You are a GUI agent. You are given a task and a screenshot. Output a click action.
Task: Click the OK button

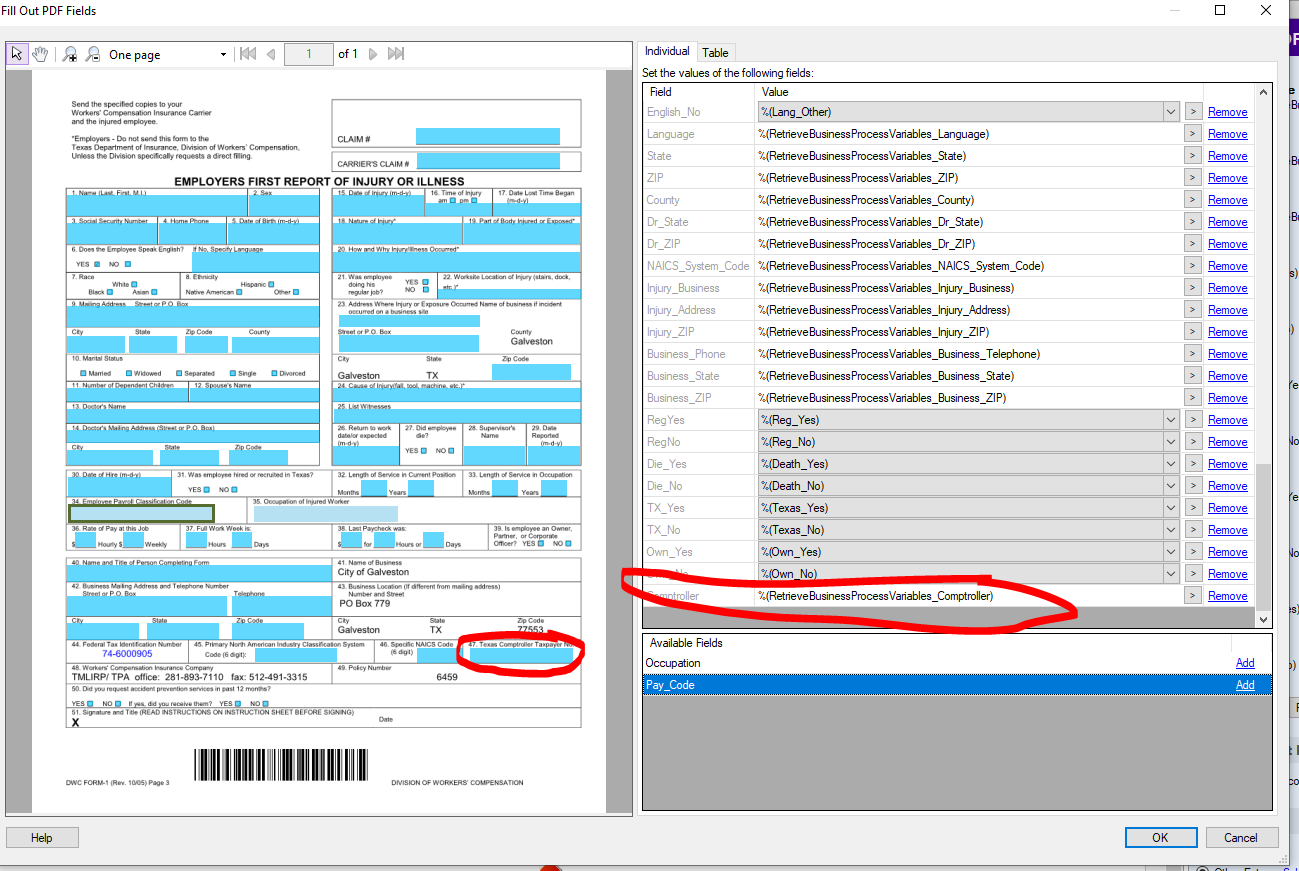point(1160,837)
